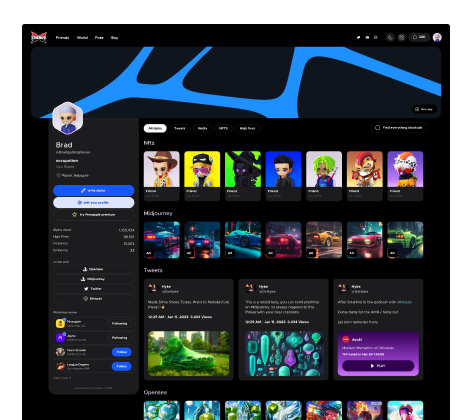
Task: Open the cowboy hat NFT card
Action: (162, 176)
